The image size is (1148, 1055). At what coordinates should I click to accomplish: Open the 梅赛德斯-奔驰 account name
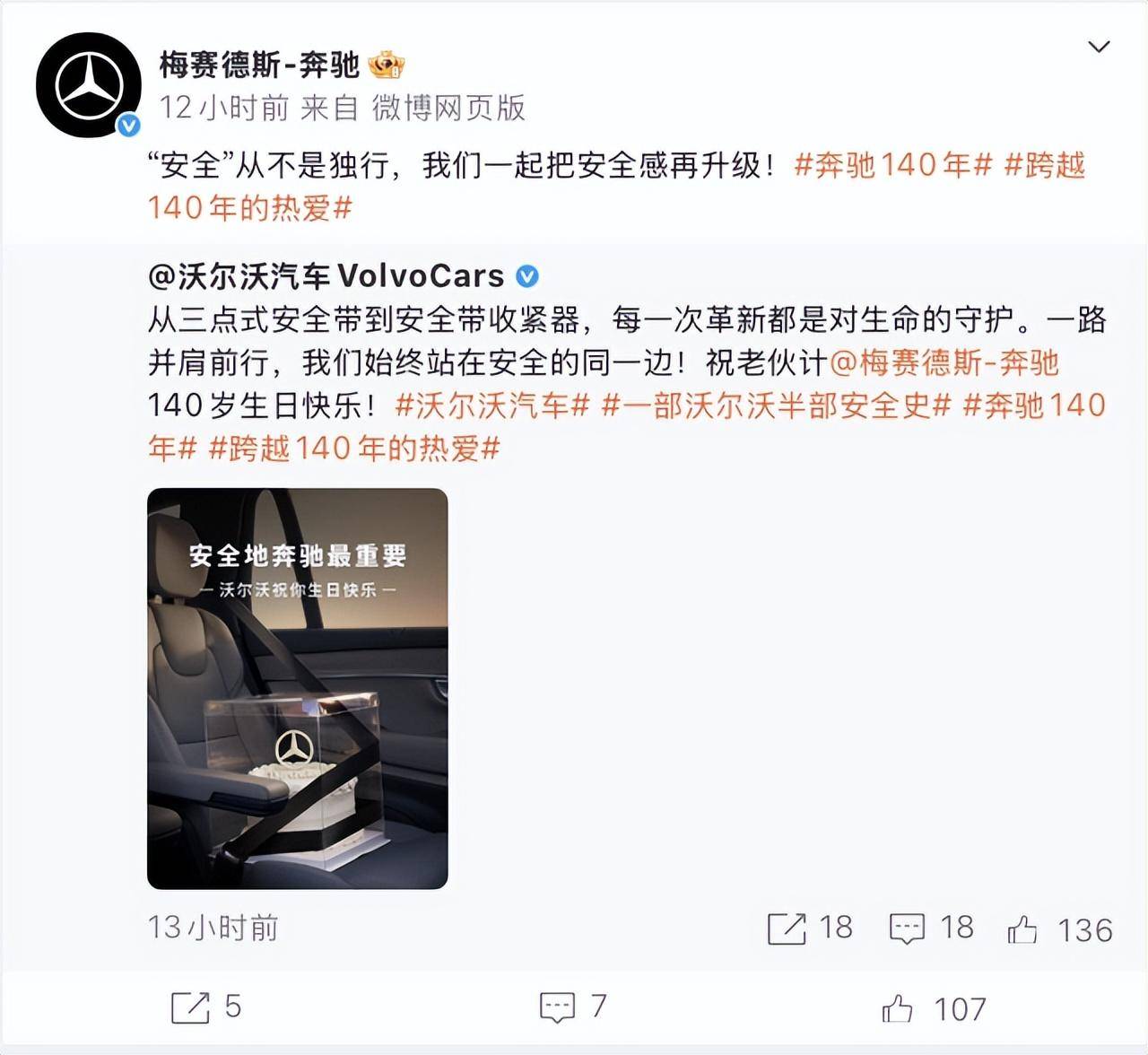point(259,65)
